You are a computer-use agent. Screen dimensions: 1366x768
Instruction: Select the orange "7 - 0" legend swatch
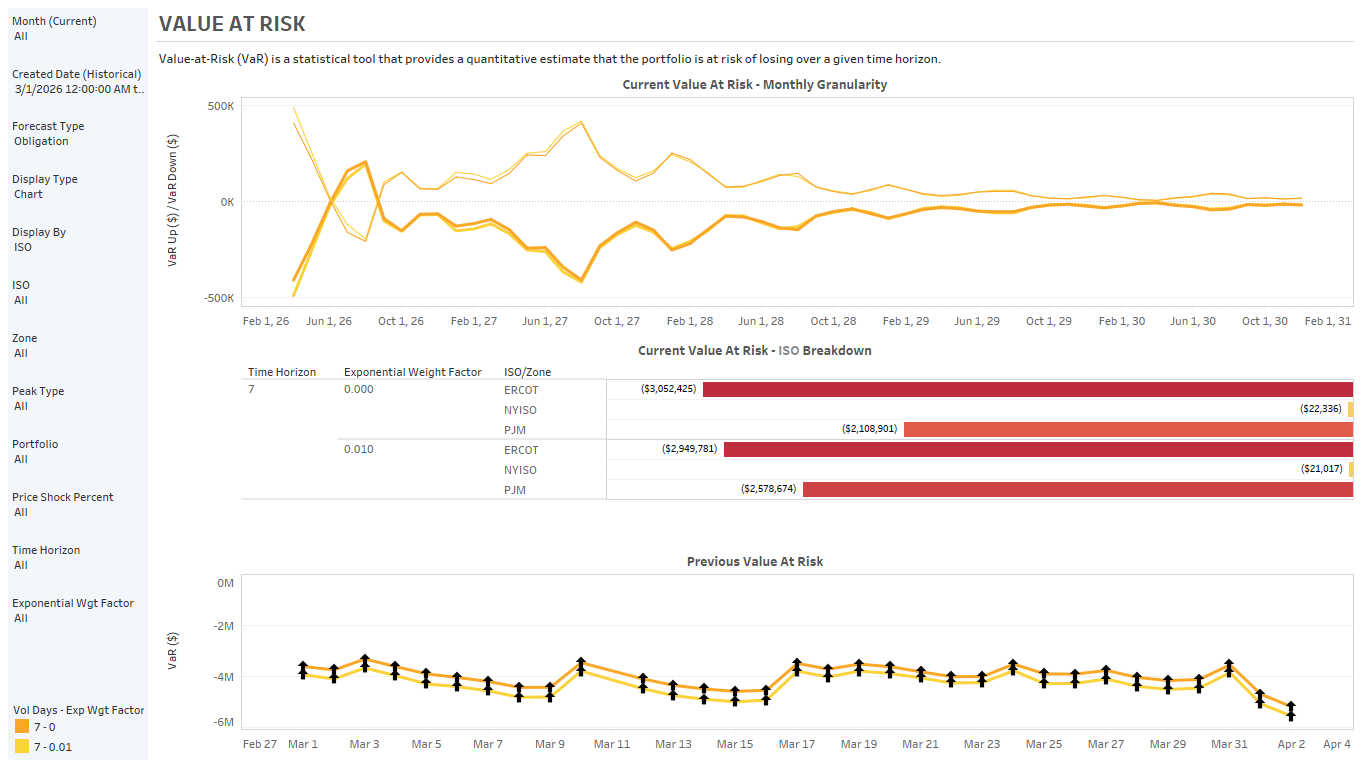click(x=22, y=727)
